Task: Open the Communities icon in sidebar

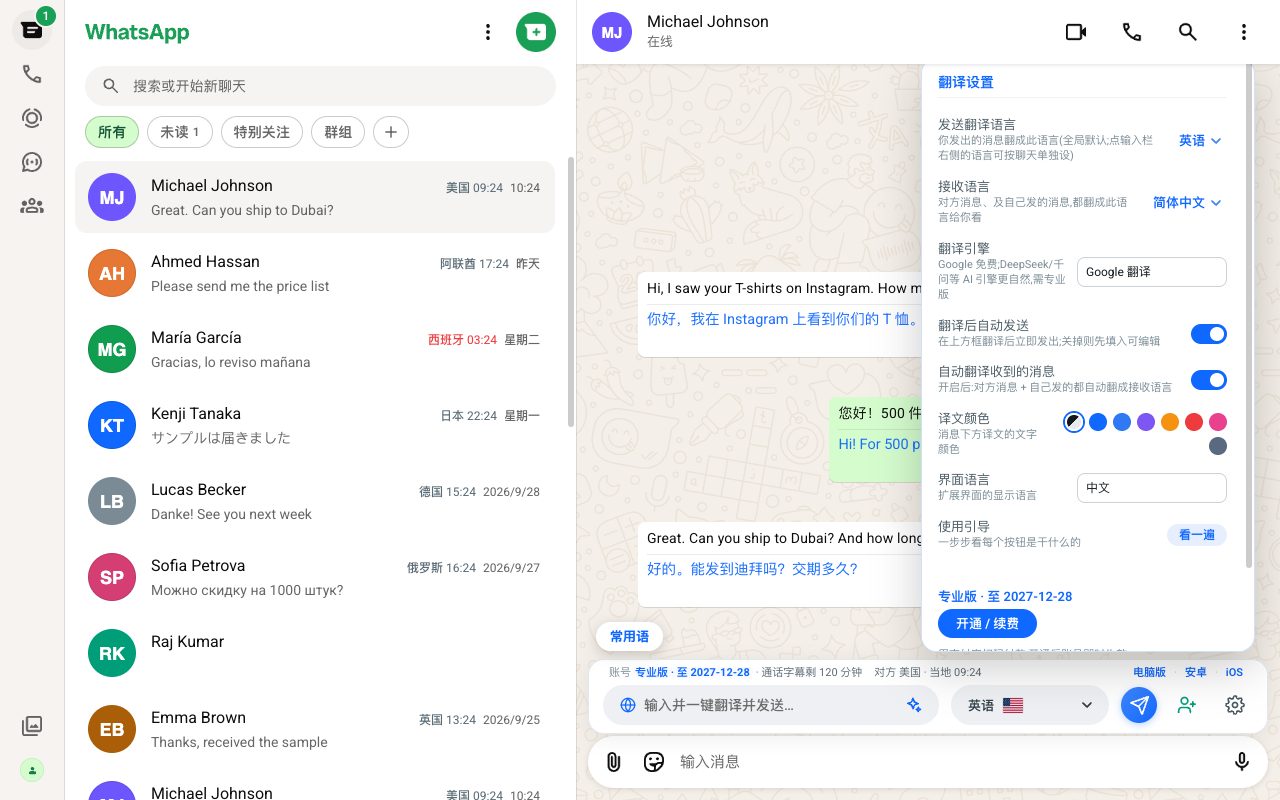Action: [x=32, y=206]
